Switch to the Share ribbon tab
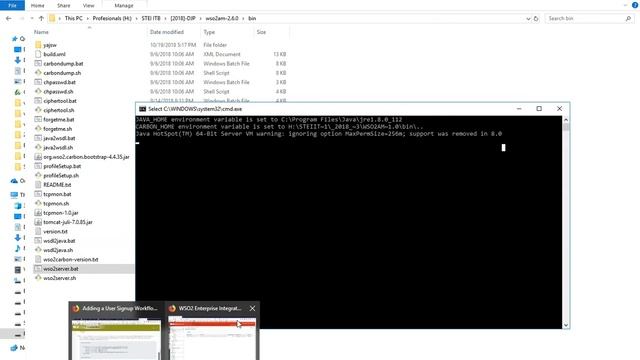The image size is (640, 360). coord(64,6)
